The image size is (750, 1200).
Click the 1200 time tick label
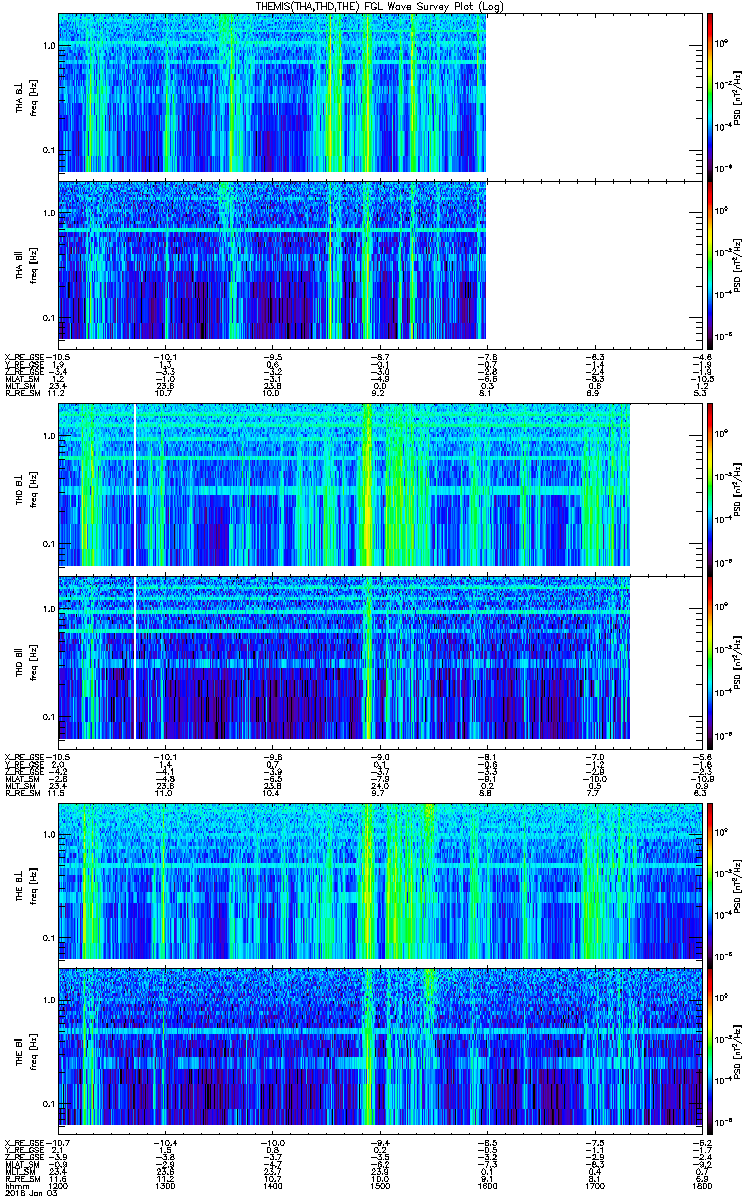coord(58,1185)
